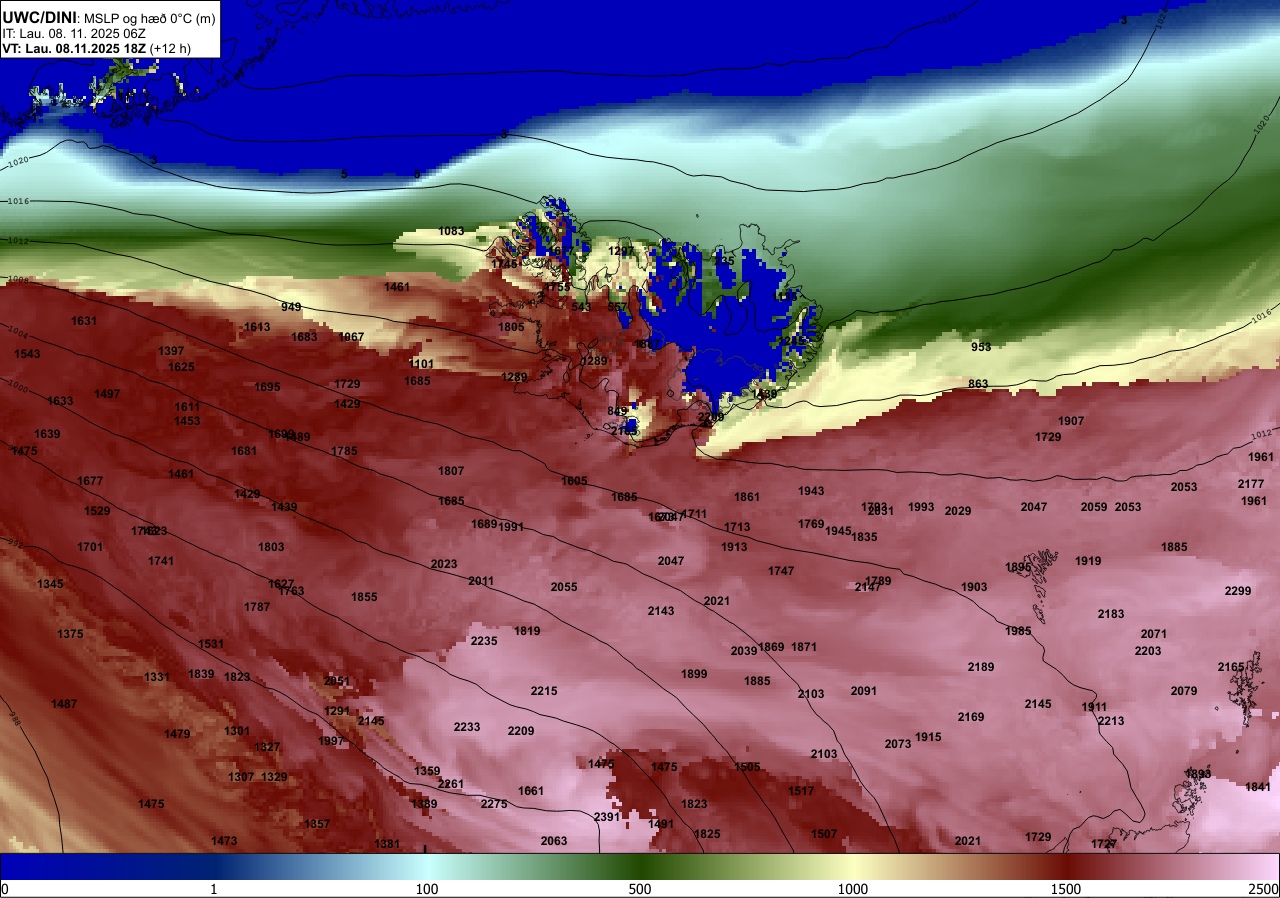Click the map value 1701
Image resolution: width=1280 pixels, height=898 pixels.
(x=90, y=547)
